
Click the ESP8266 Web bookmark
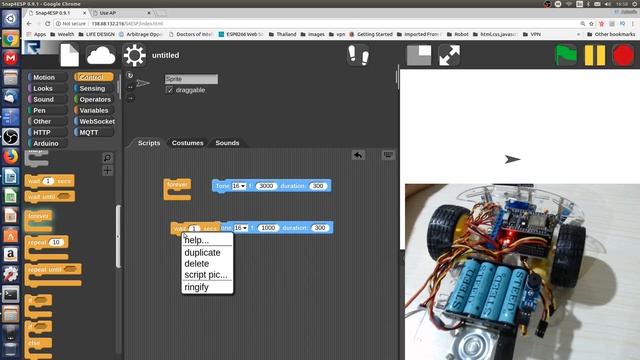click(x=241, y=34)
